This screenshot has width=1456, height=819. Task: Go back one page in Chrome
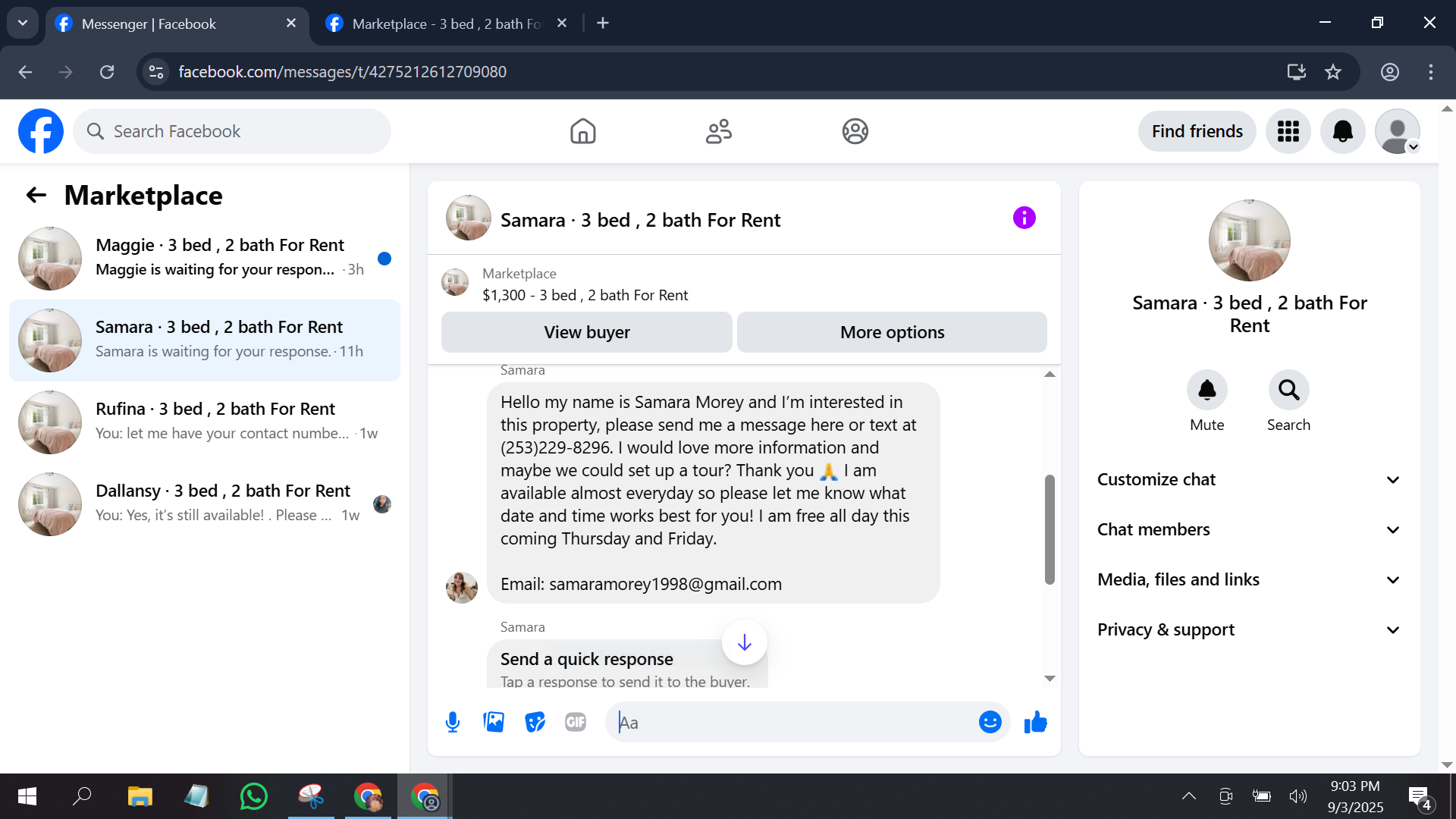(25, 72)
